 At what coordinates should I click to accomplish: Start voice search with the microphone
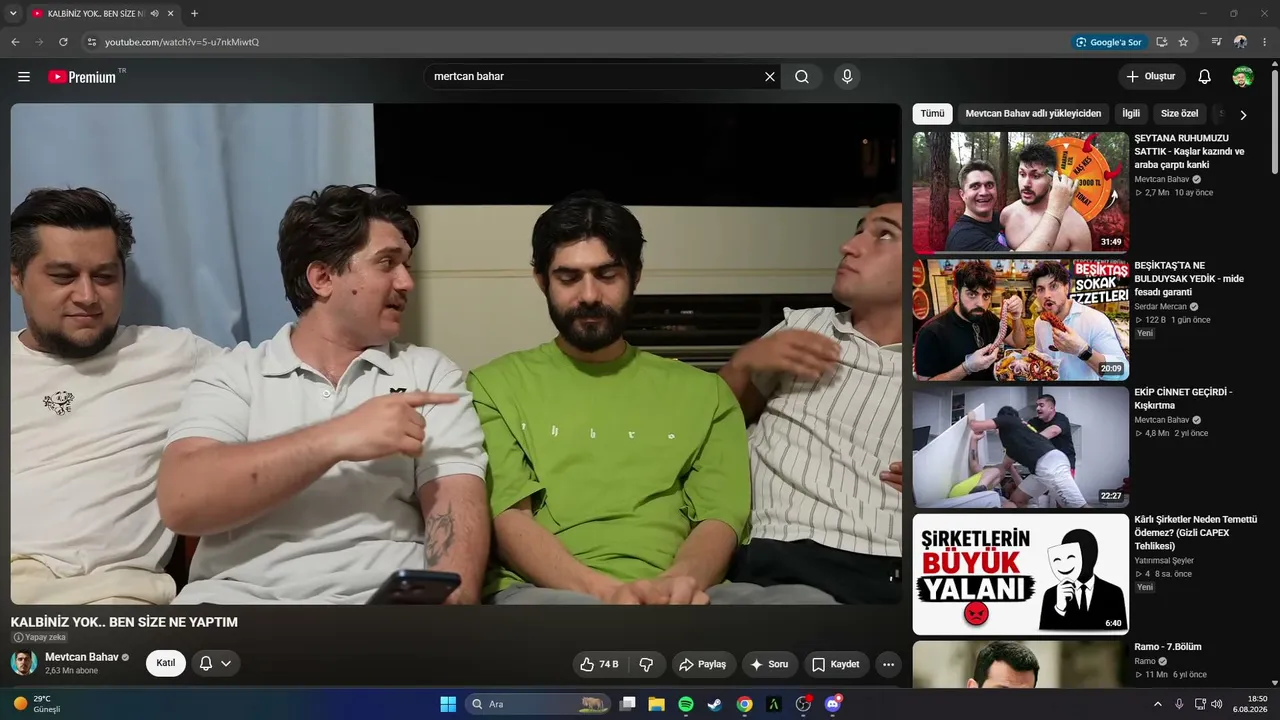(847, 77)
